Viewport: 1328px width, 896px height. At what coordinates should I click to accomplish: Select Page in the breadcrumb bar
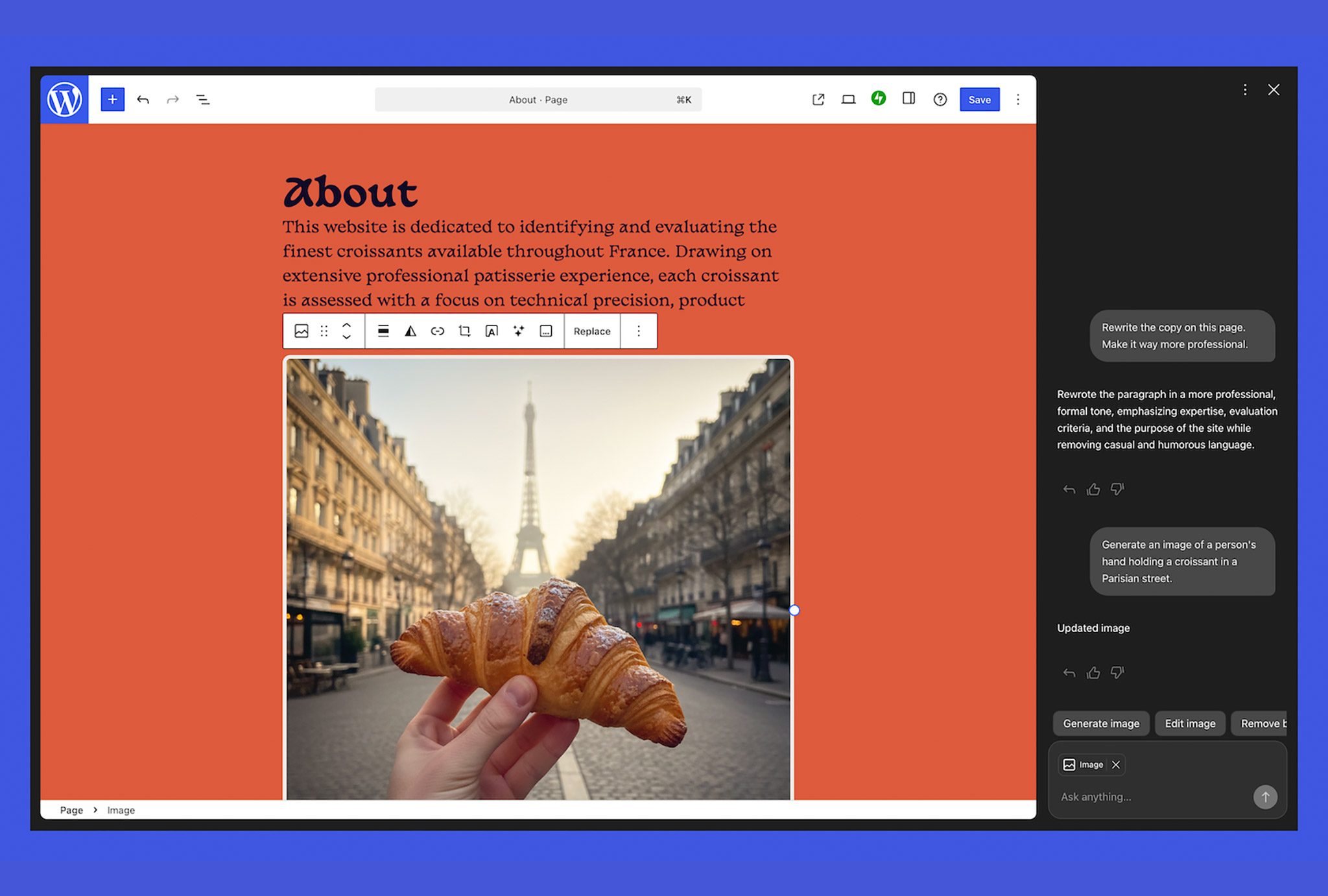pyautogui.click(x=71, y=810)
